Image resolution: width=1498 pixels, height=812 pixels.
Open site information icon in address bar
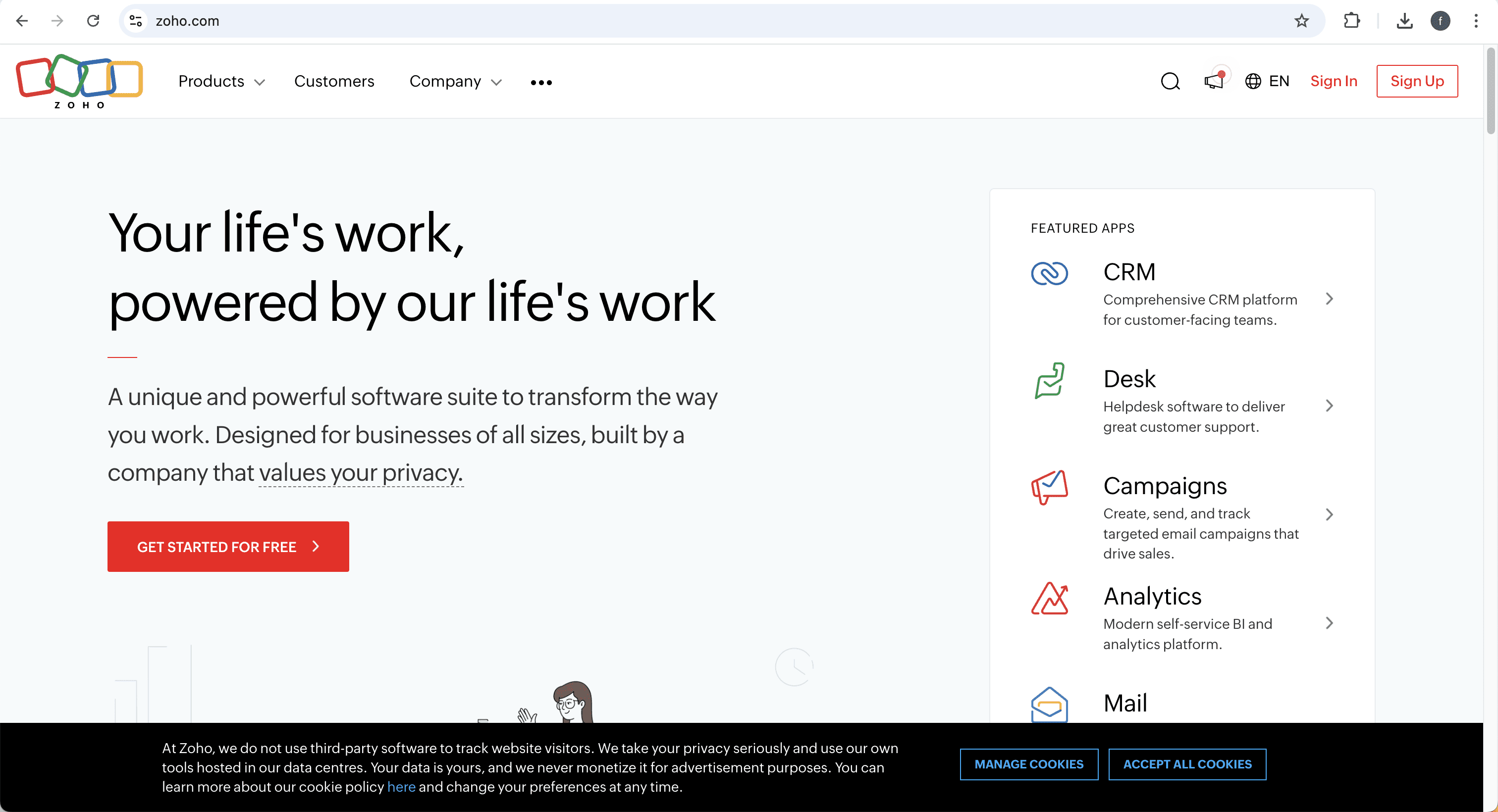coord(136,21)
